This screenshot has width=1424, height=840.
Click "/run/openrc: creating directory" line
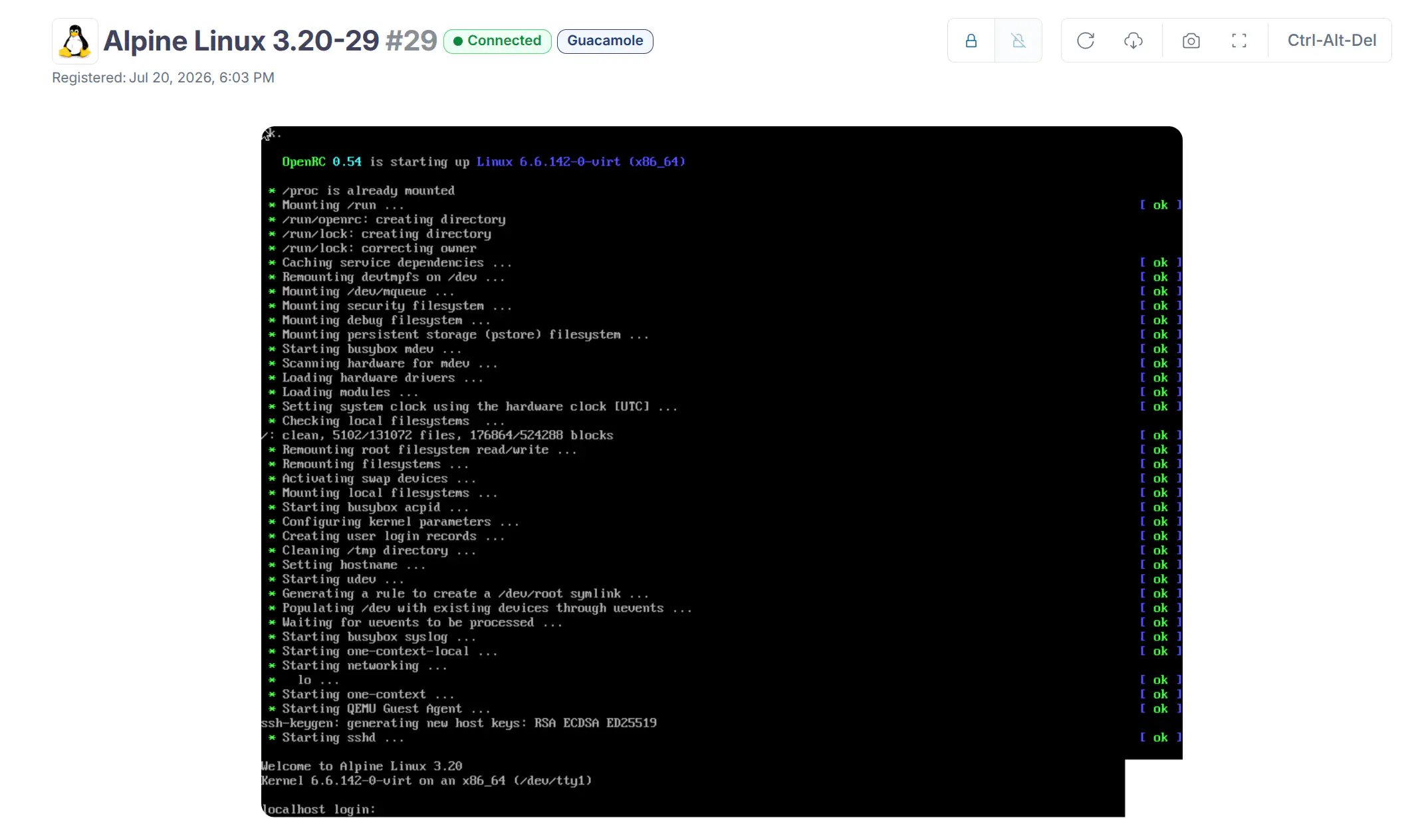(x=394, y=219)
